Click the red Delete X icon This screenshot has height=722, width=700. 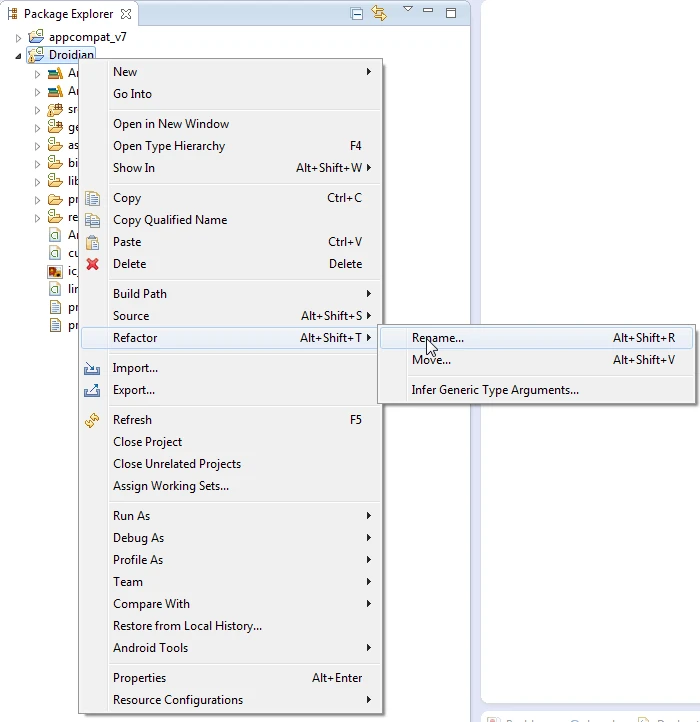(93, 264)
